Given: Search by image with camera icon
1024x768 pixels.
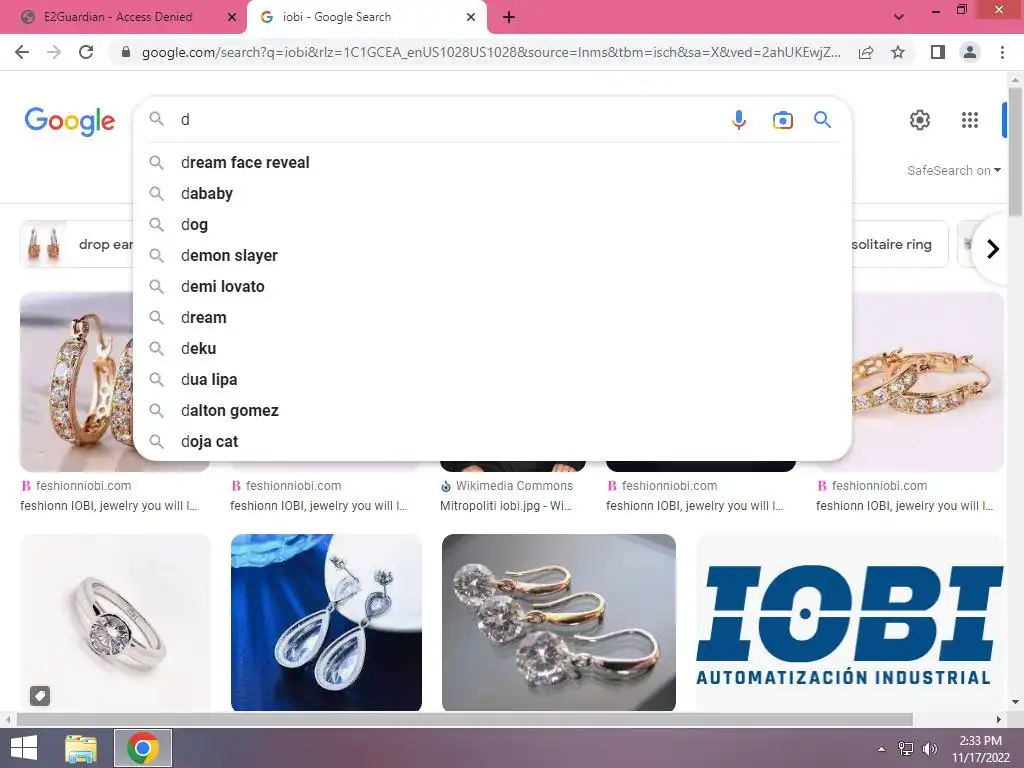Looking at the screenshot, I should 782,120.
